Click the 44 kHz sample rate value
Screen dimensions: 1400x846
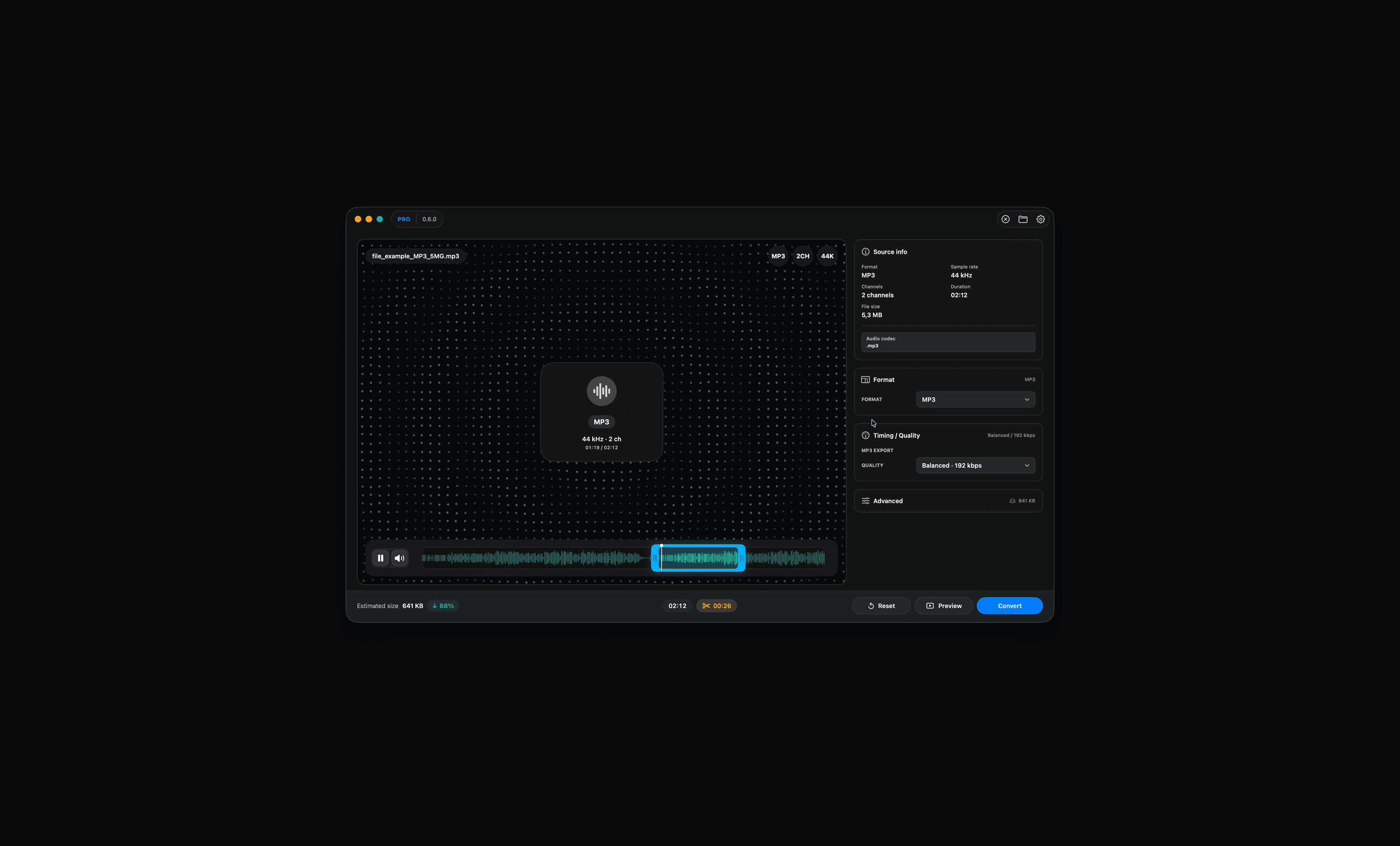[961, 275]
